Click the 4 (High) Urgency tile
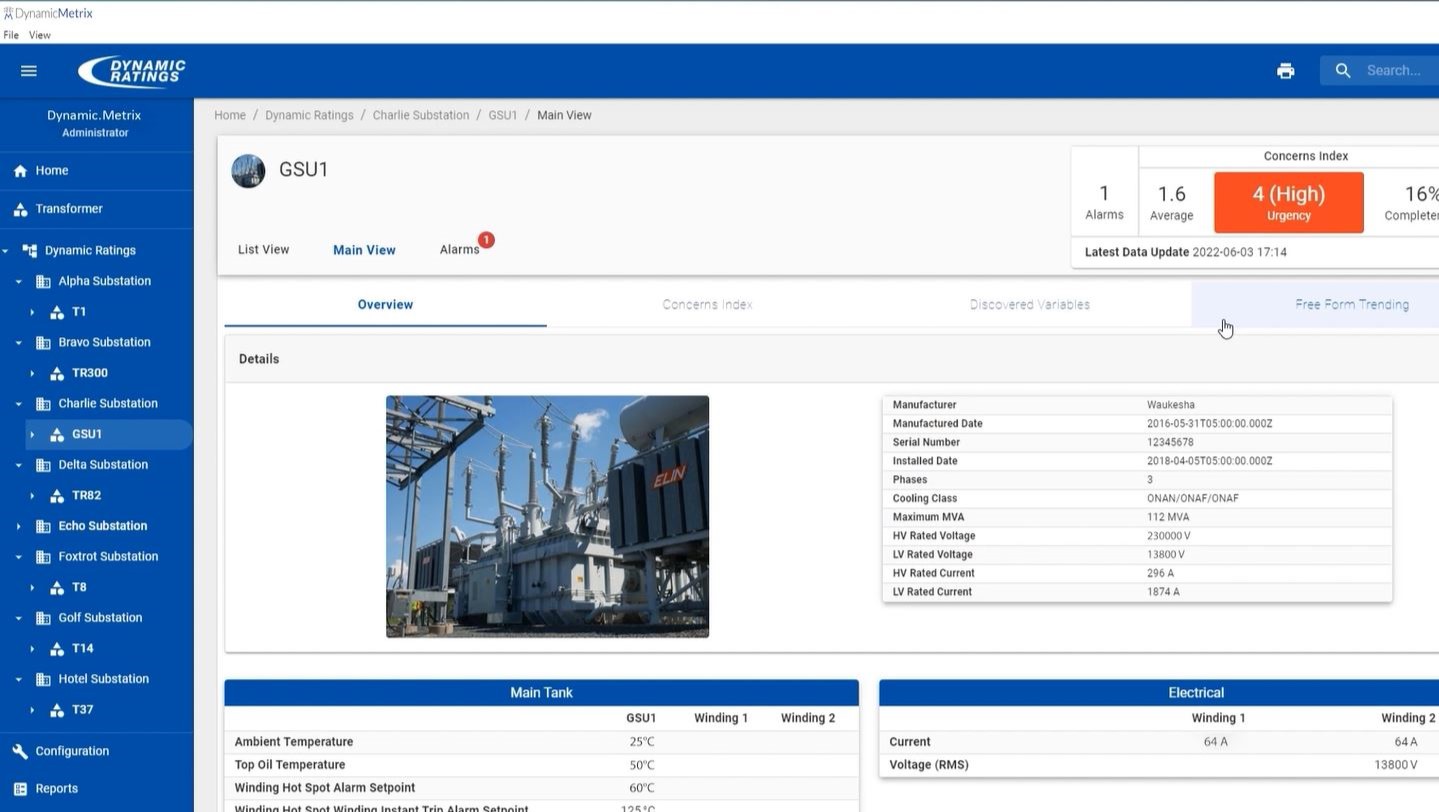This screenshot has height=812, width=1439. pyautogui.click(x=1288, y=202)
